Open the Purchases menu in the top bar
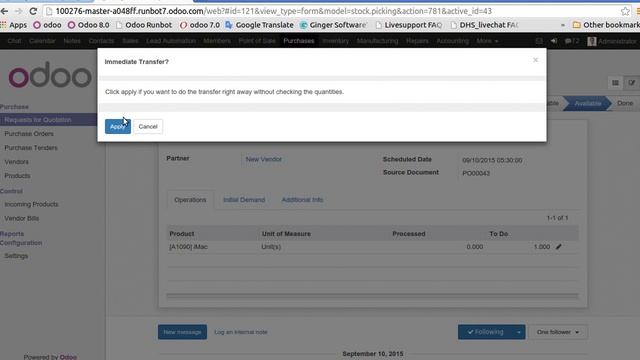 (x=299, y=41)
